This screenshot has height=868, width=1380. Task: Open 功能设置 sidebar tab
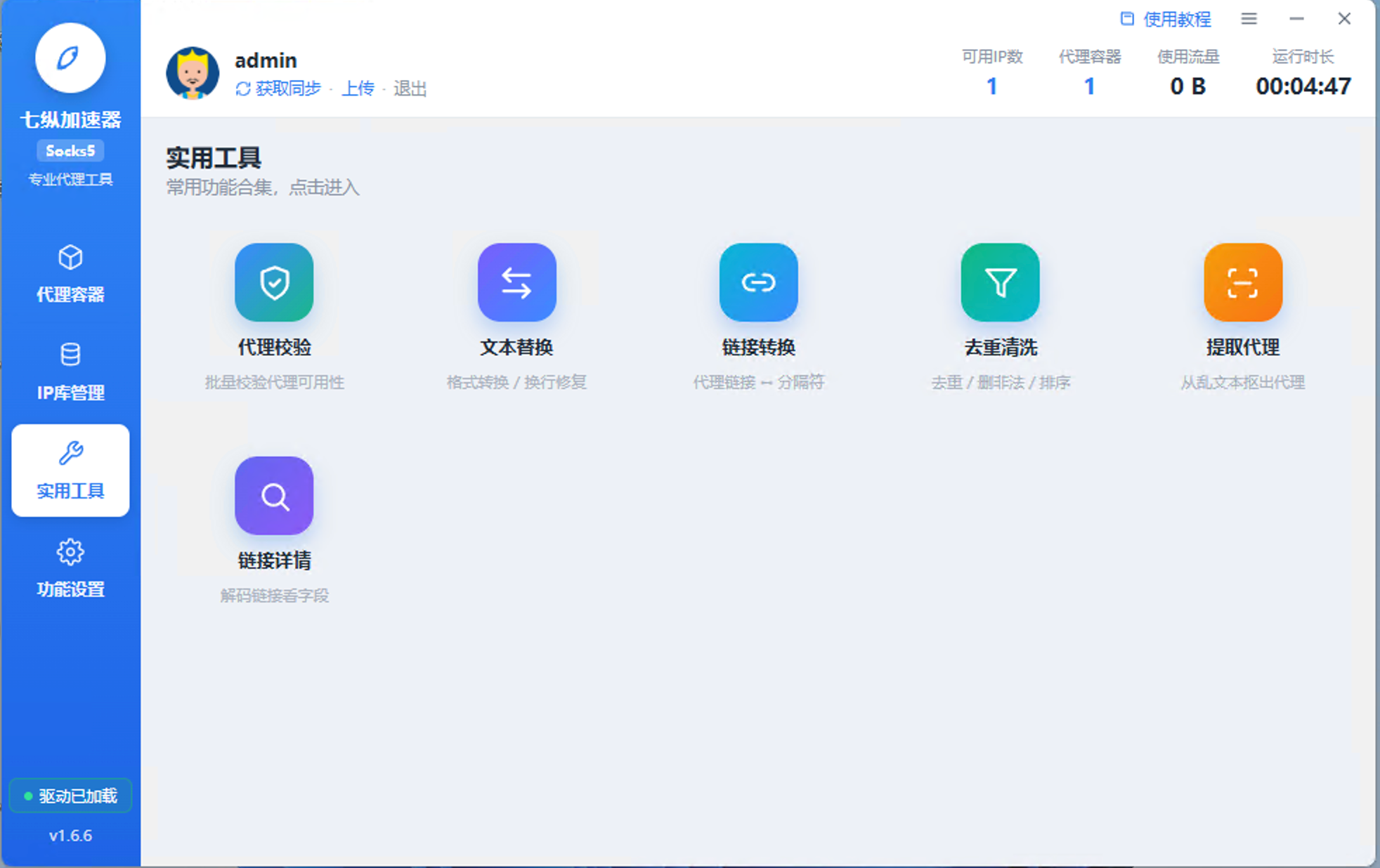click(x=70, y=569)
